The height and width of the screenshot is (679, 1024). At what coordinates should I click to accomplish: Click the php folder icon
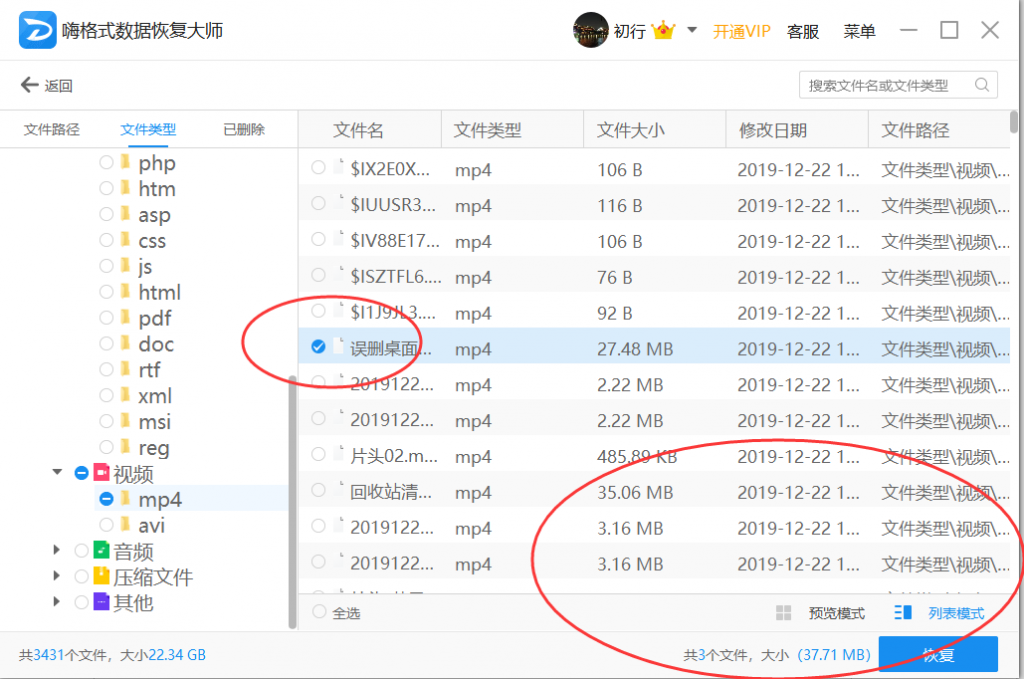click(x=125, y=162)
